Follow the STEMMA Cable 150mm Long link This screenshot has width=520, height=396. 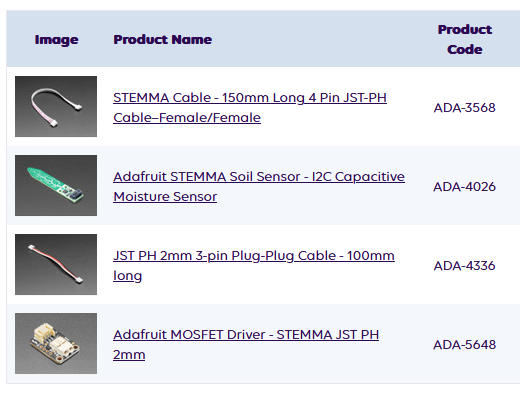pos(250,107)
